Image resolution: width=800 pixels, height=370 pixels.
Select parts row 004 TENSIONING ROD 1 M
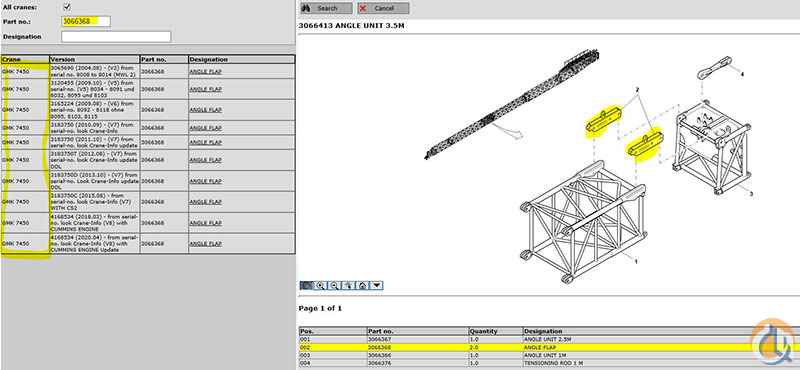click(549, 363)
